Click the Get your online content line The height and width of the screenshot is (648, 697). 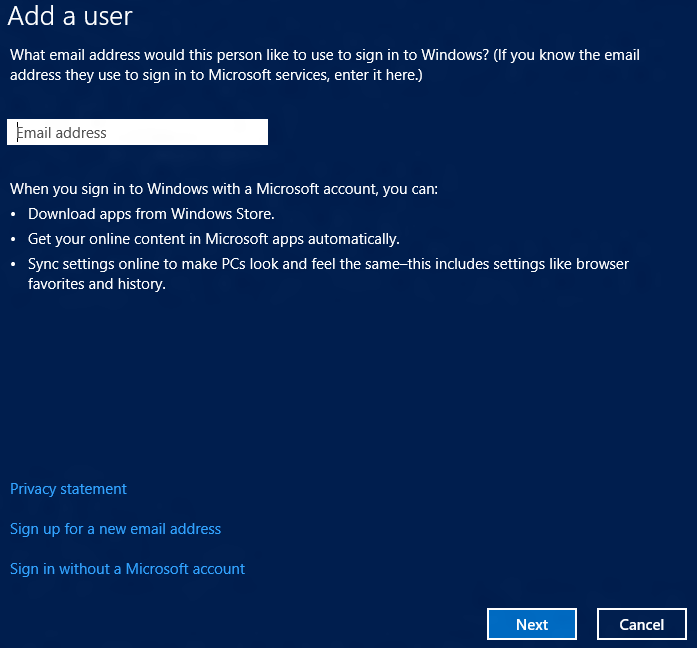214,239
